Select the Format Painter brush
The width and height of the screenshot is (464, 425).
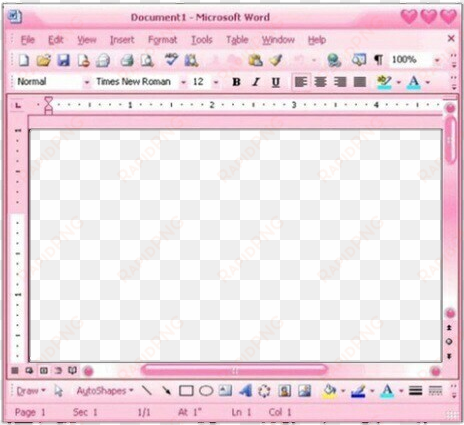coord(276,60)
